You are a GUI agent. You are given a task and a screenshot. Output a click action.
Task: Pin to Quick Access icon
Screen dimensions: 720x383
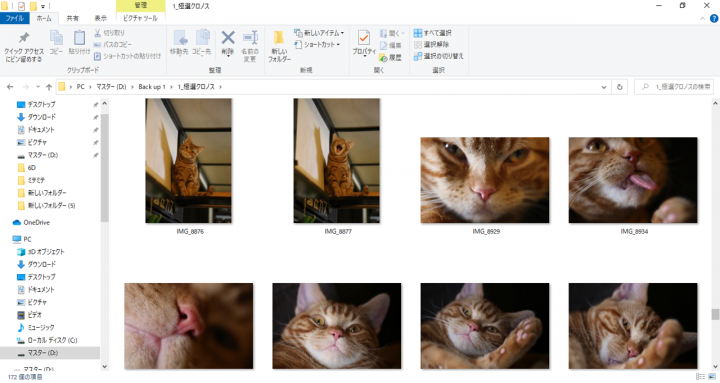coord(24,38)
